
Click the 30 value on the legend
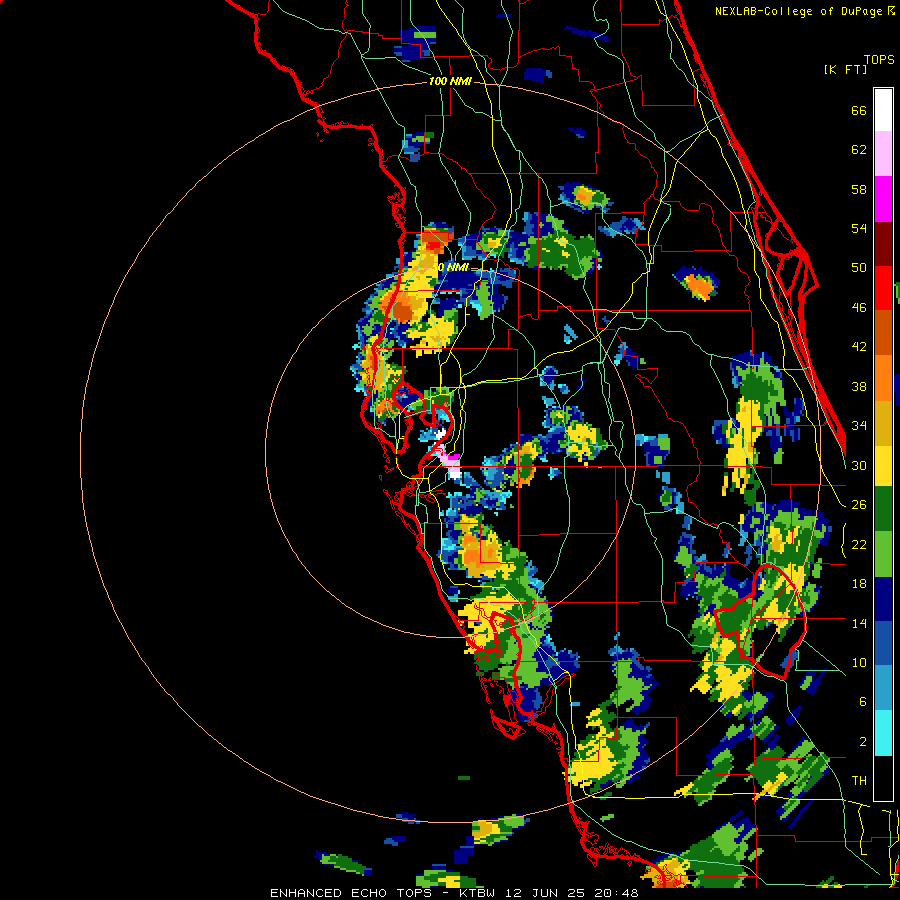point(859,465)
